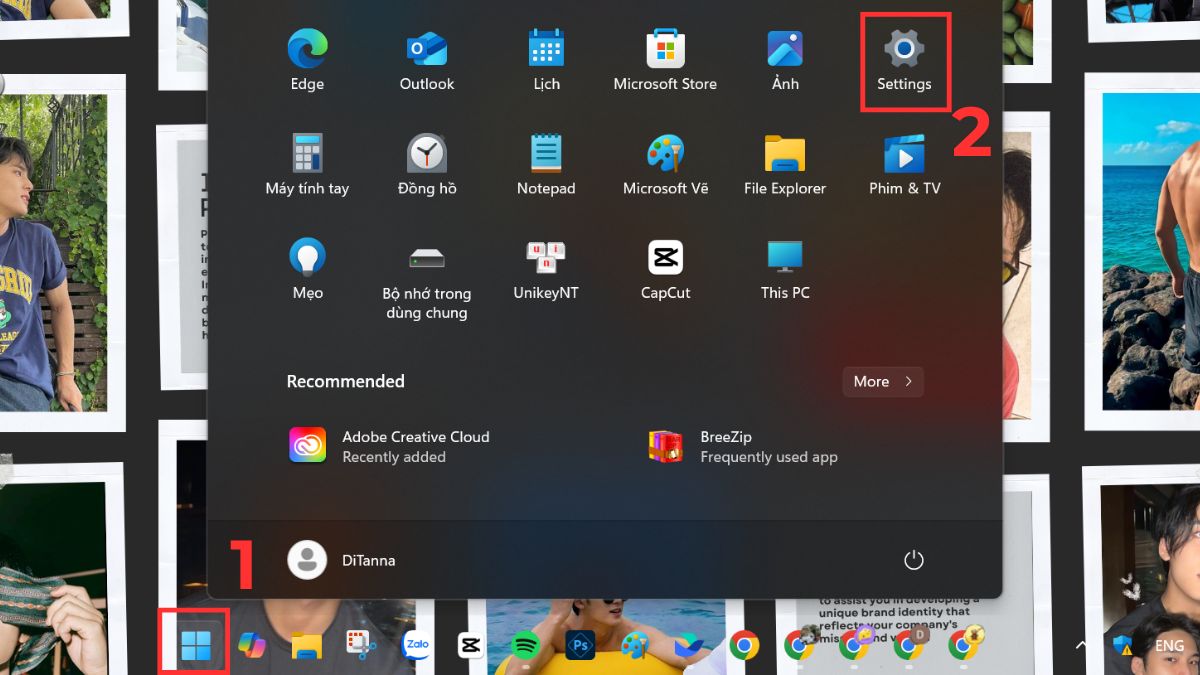Image resolution: width=1200 pixels, height=675 pixels.
Task: Expand More recommended items
Action: pos(882,381)
